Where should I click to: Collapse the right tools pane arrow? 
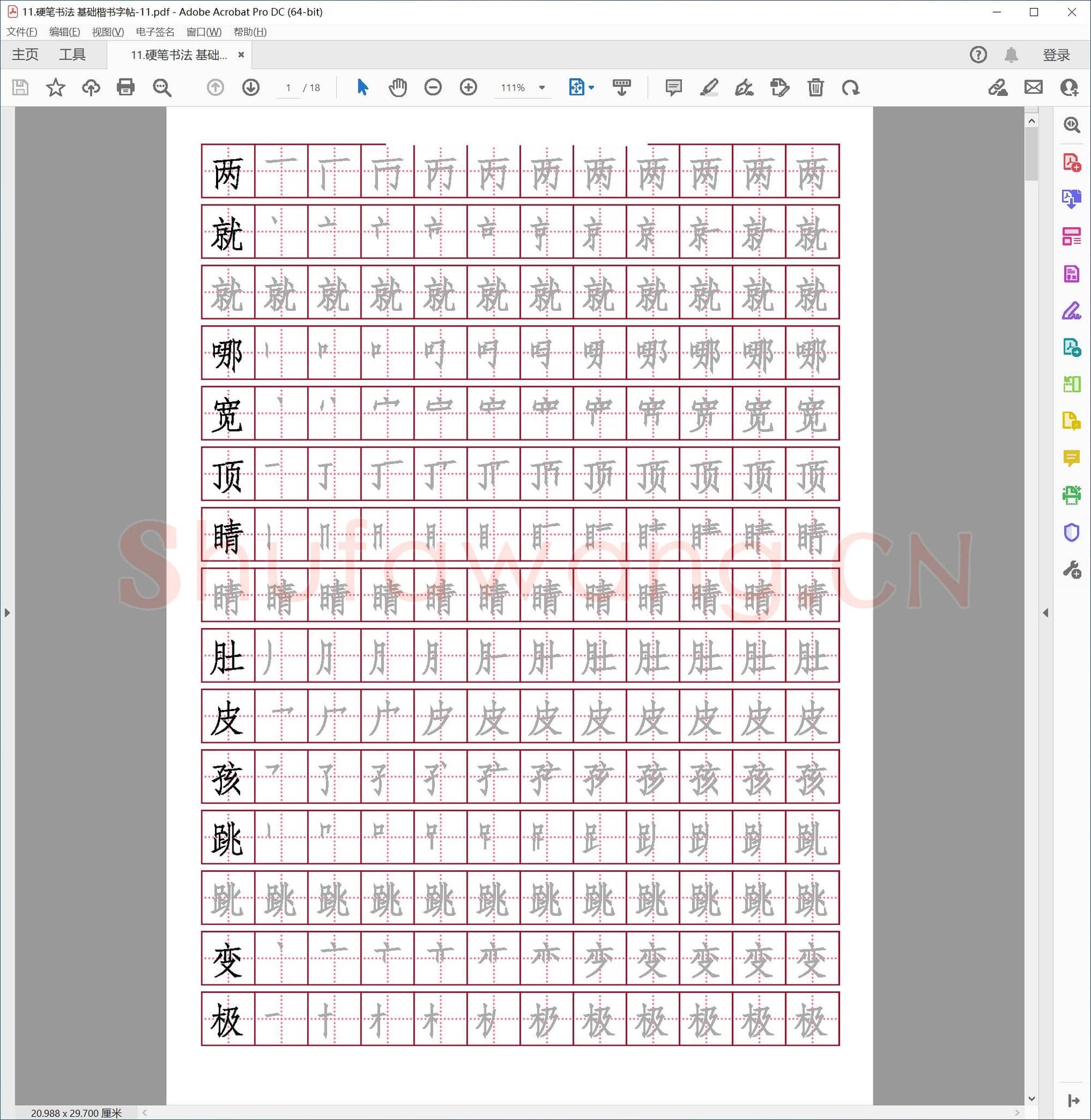pyautogui.click(x=1045, y=612)
